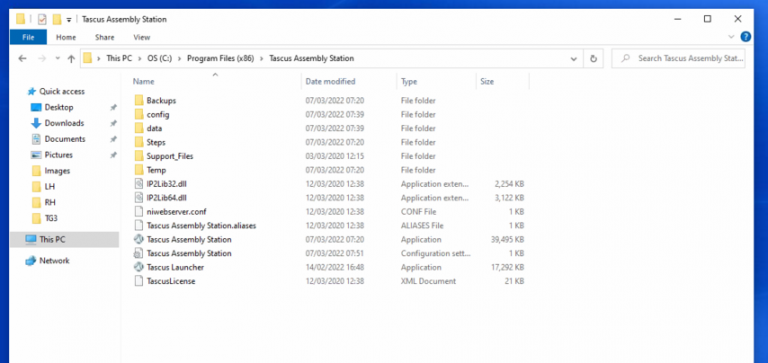The image size is (768, 363).
Task: Switch to the Home ribbon tab
Action: pos(66,37)
